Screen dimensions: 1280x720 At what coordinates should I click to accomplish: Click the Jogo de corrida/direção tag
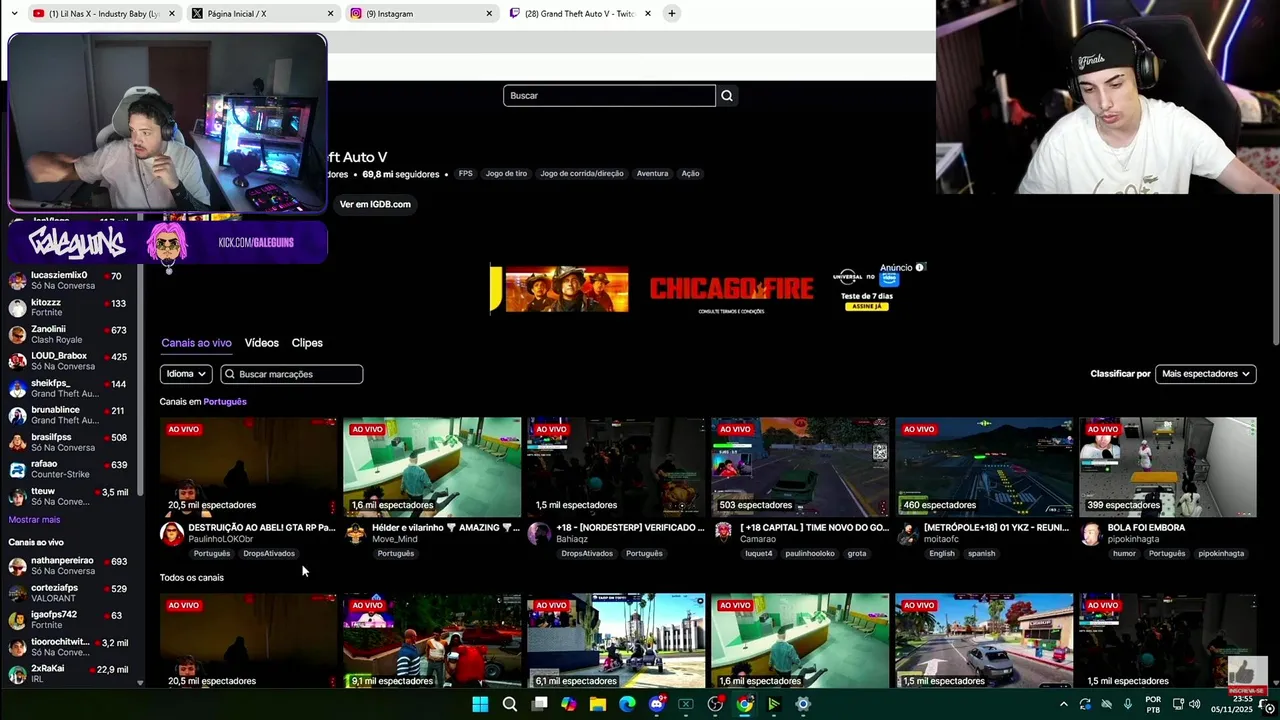tap(582, 174)
